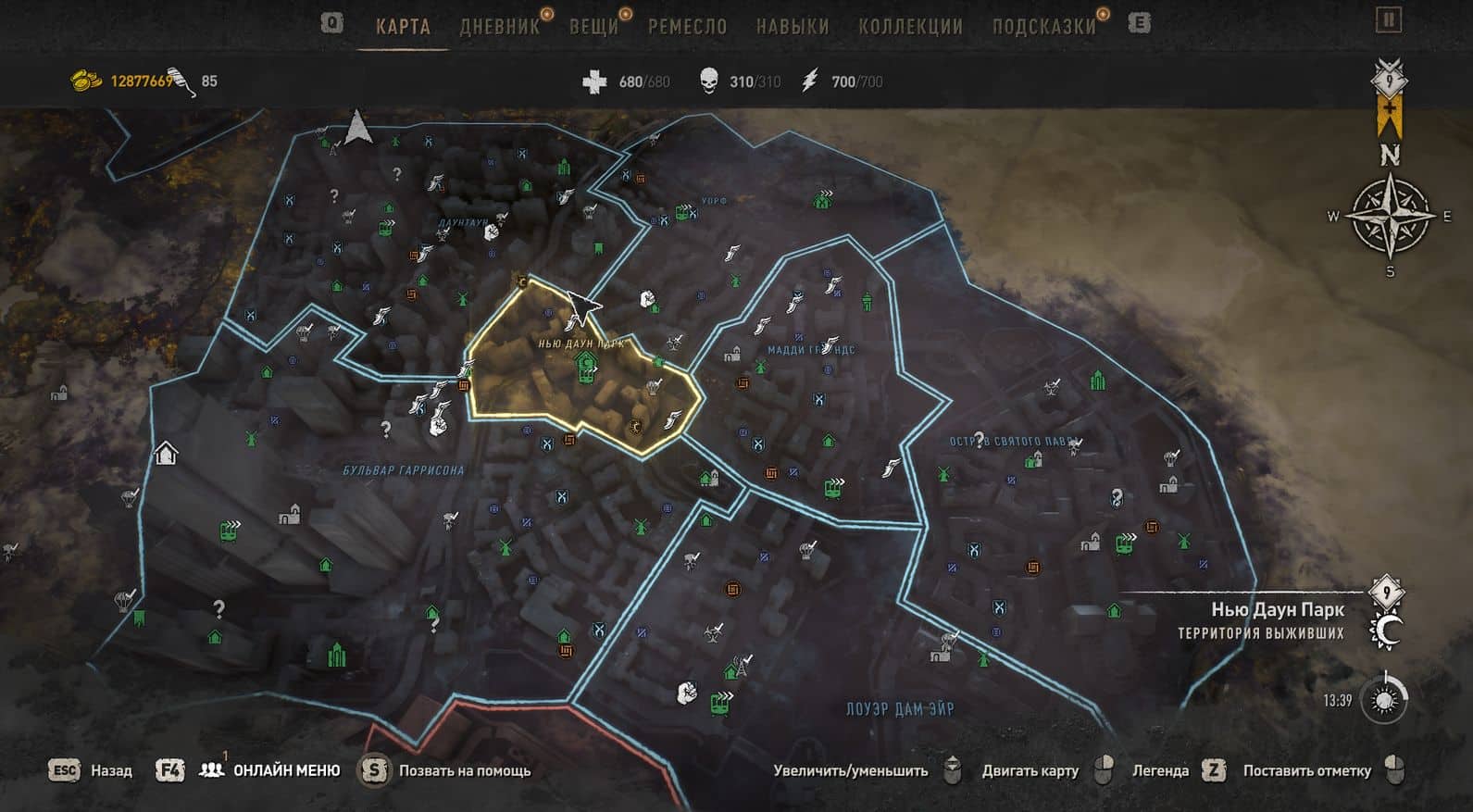1473x812 pixels.
Task: Click the player arrow marker at map top
Action: click(357, 127)
